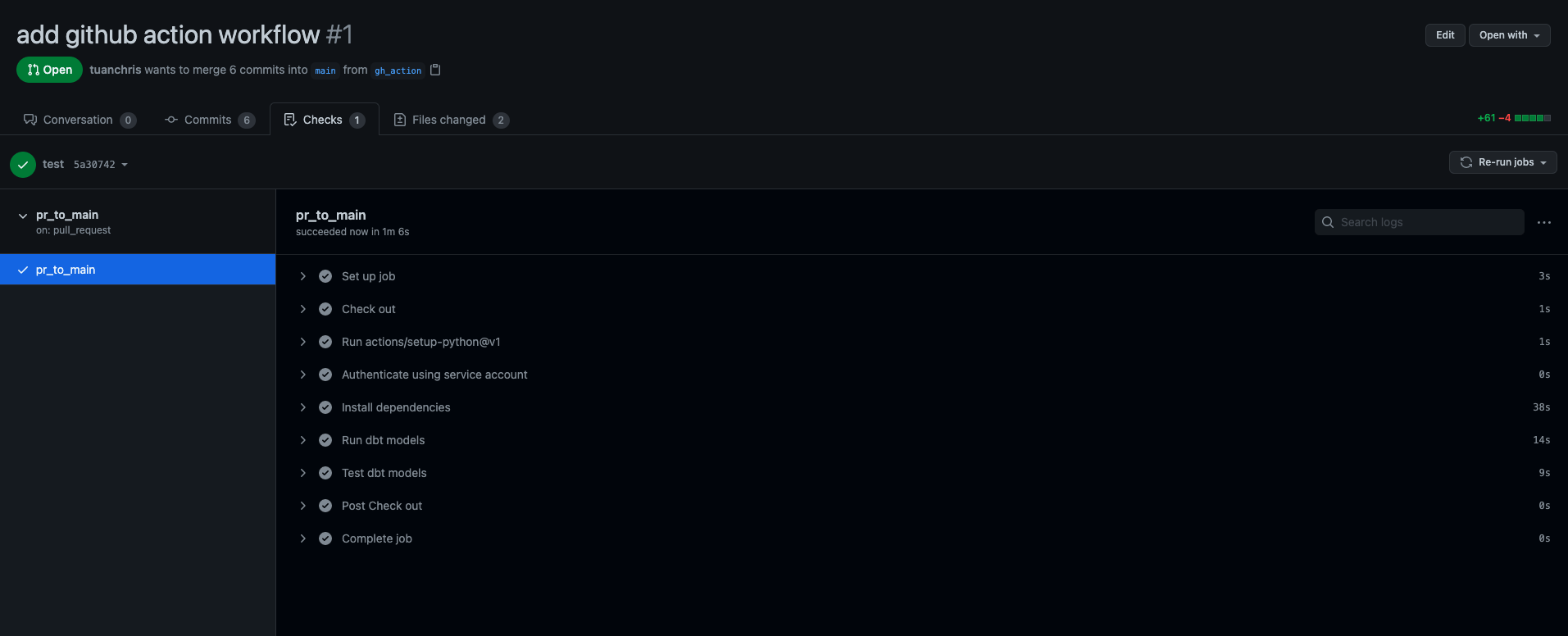Click the success check icon for Check out
The height and width of the screenshot is (636, 1568).
(325, 309)
